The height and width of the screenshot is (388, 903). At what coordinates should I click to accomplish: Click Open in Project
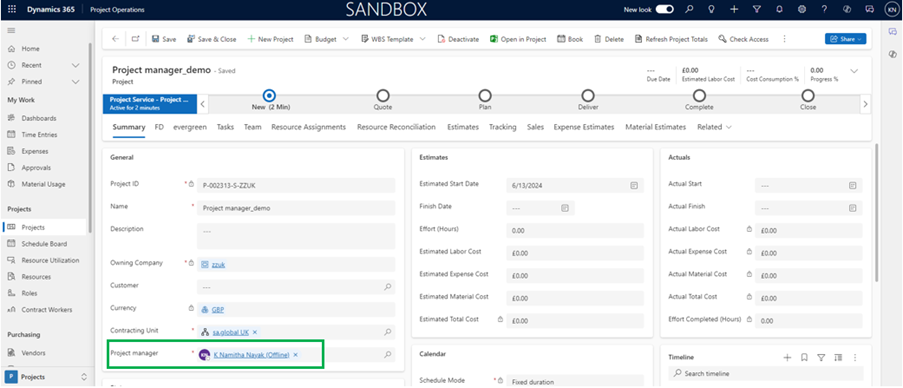pyautogui.click(x=518, y=39)
